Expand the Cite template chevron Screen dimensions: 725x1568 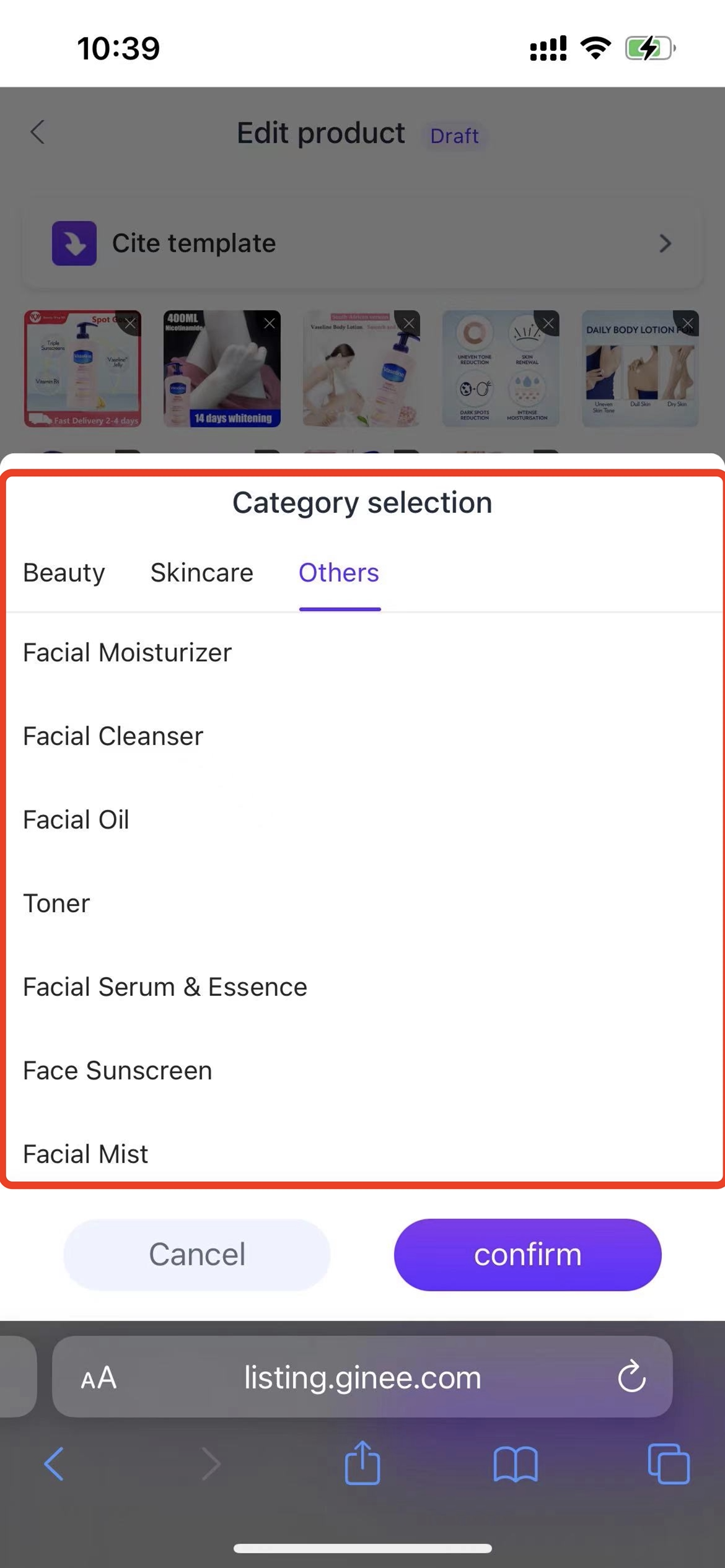click(x=666, y=243)
